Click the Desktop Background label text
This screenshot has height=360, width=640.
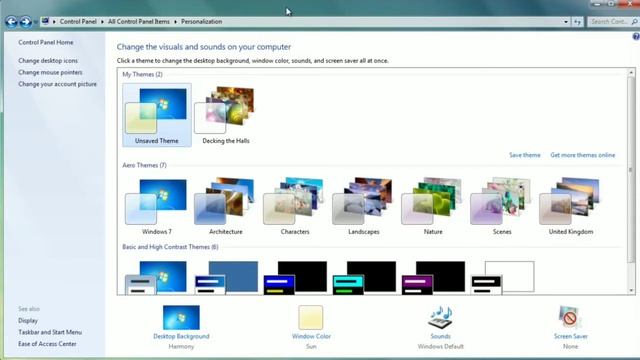[x=181, y=336]
